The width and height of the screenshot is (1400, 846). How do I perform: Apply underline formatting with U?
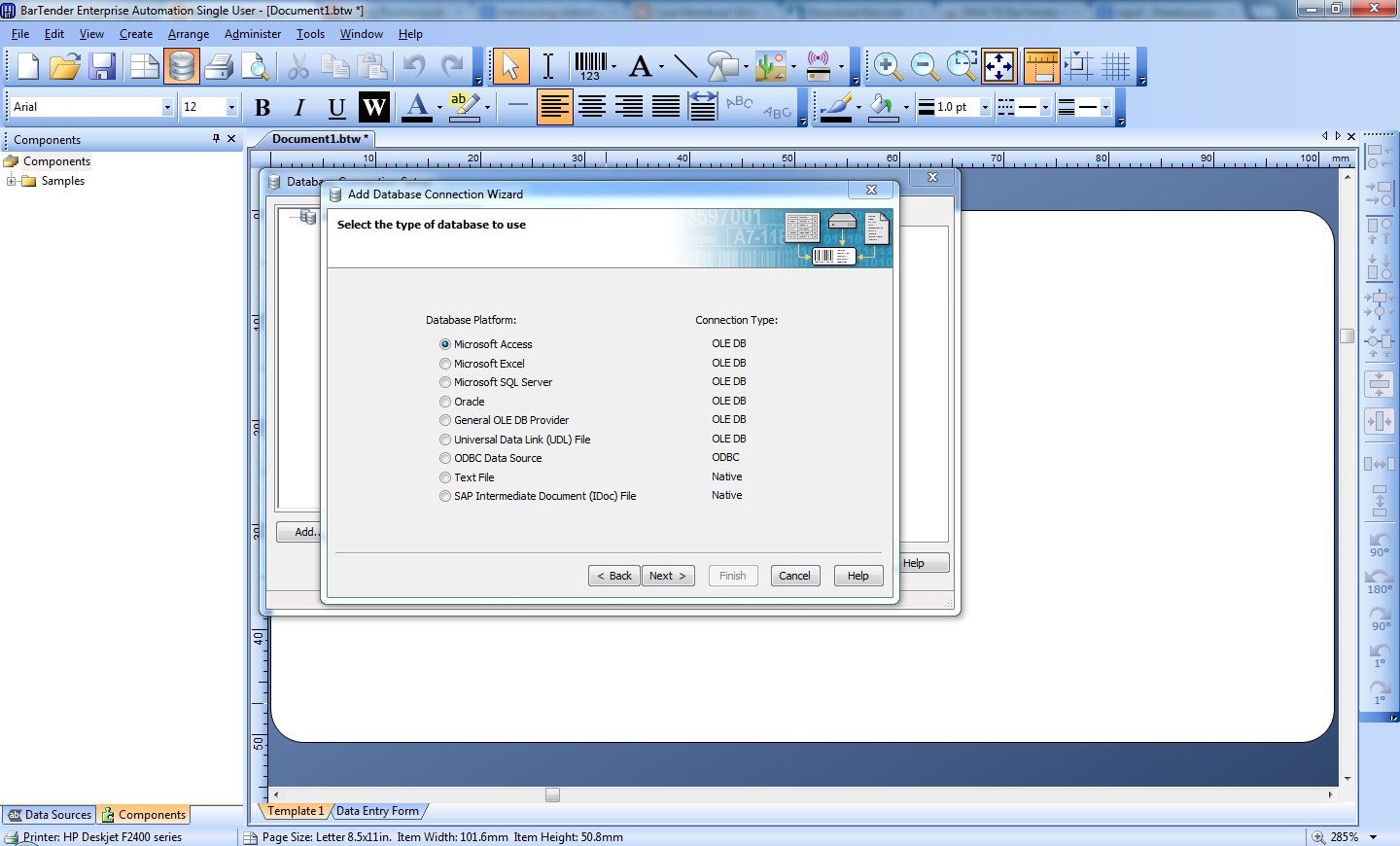(336, 107)
